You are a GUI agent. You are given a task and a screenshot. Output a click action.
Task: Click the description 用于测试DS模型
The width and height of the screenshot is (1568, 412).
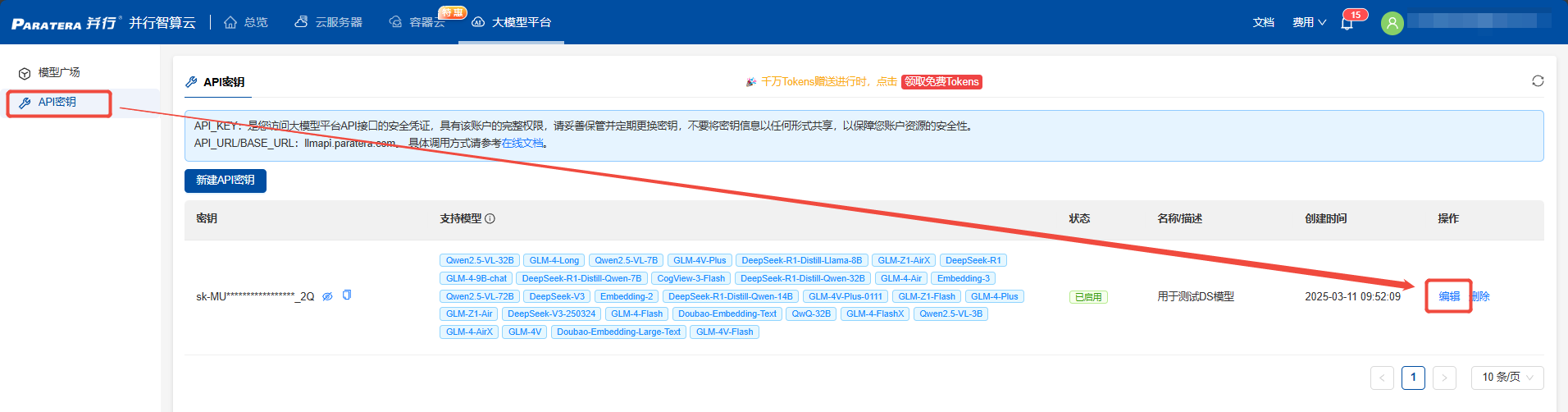1196,296
